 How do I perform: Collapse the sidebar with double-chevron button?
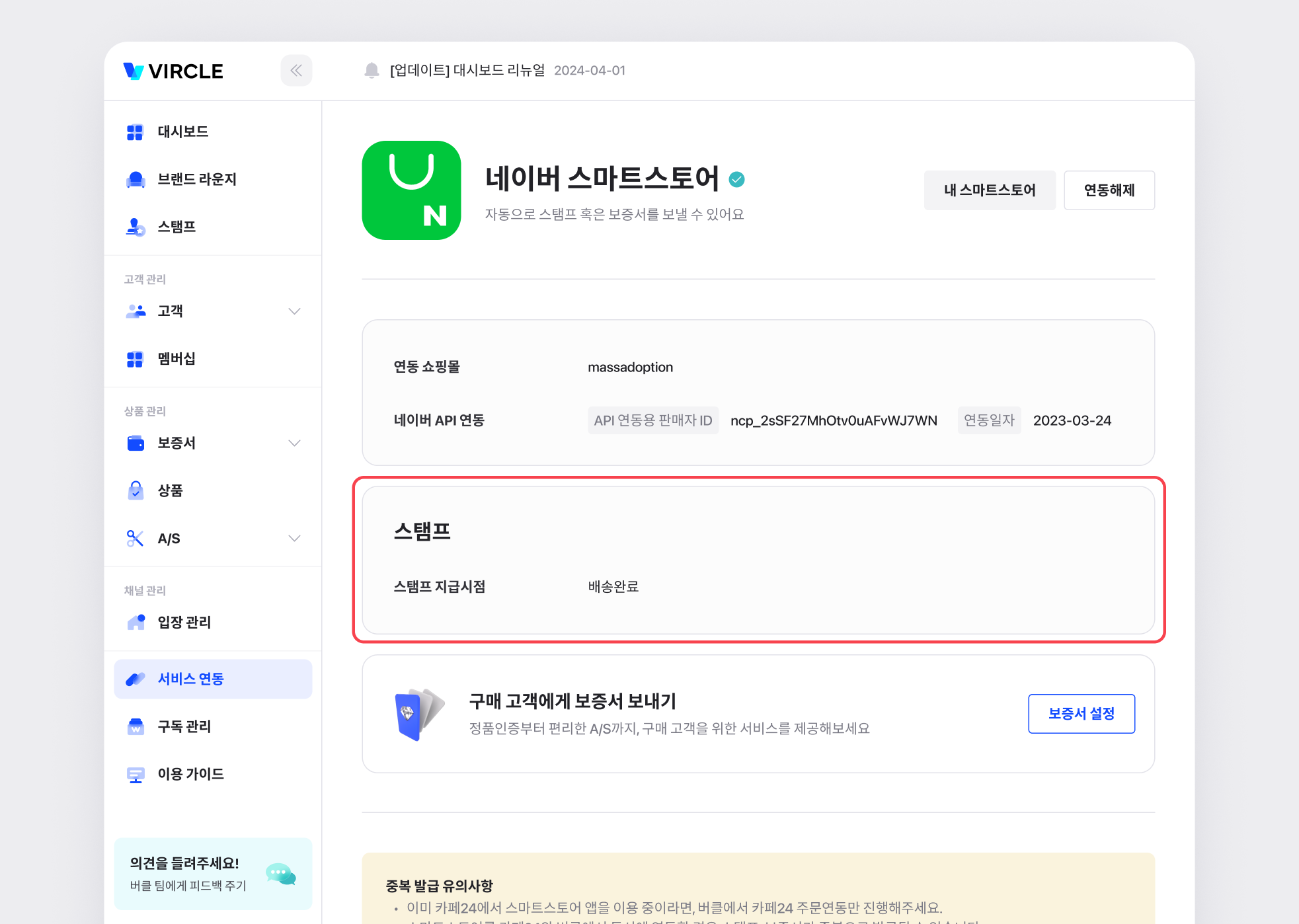pos(296,71)
